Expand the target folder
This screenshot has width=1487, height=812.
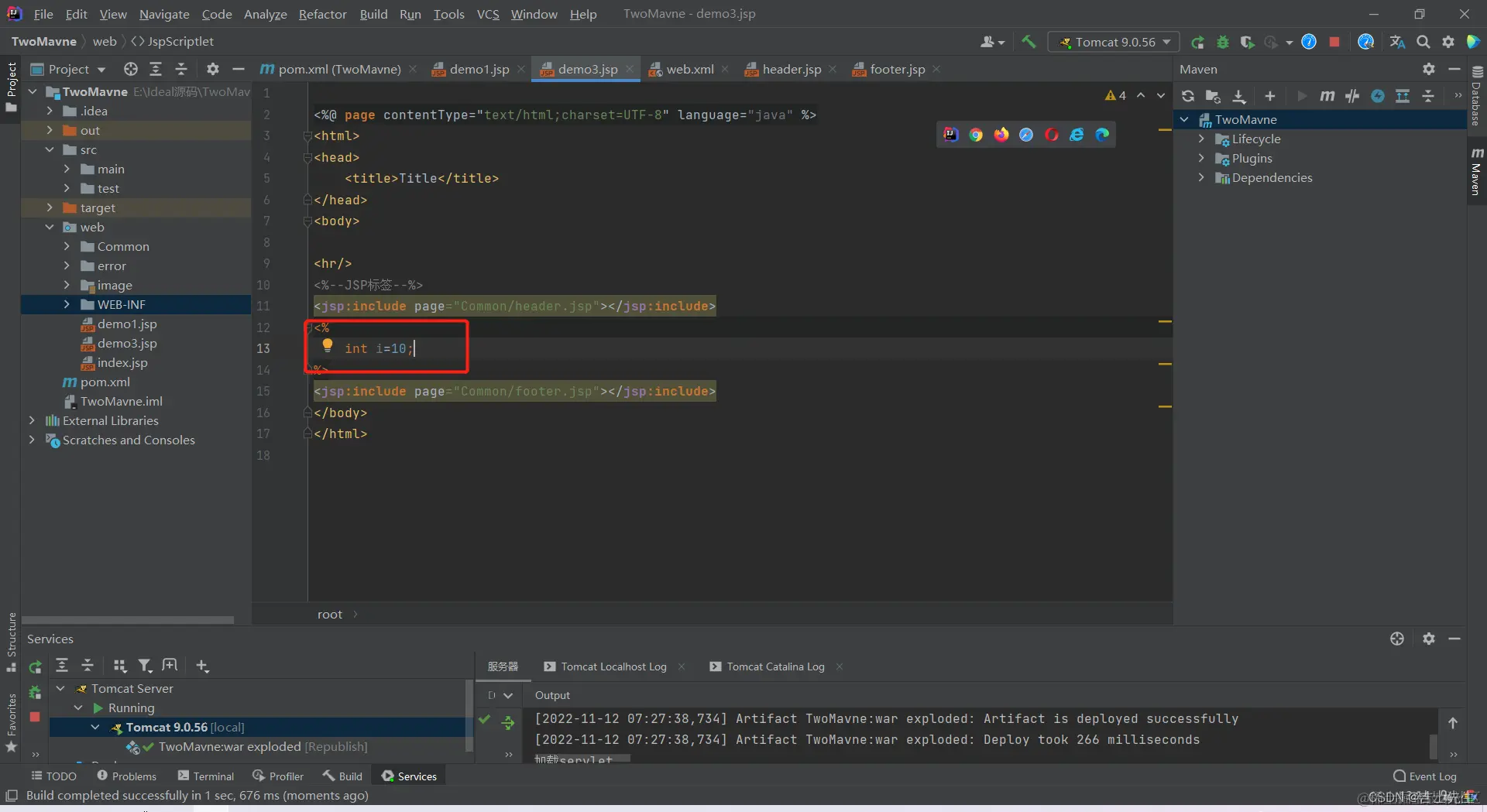coord(50,207)
